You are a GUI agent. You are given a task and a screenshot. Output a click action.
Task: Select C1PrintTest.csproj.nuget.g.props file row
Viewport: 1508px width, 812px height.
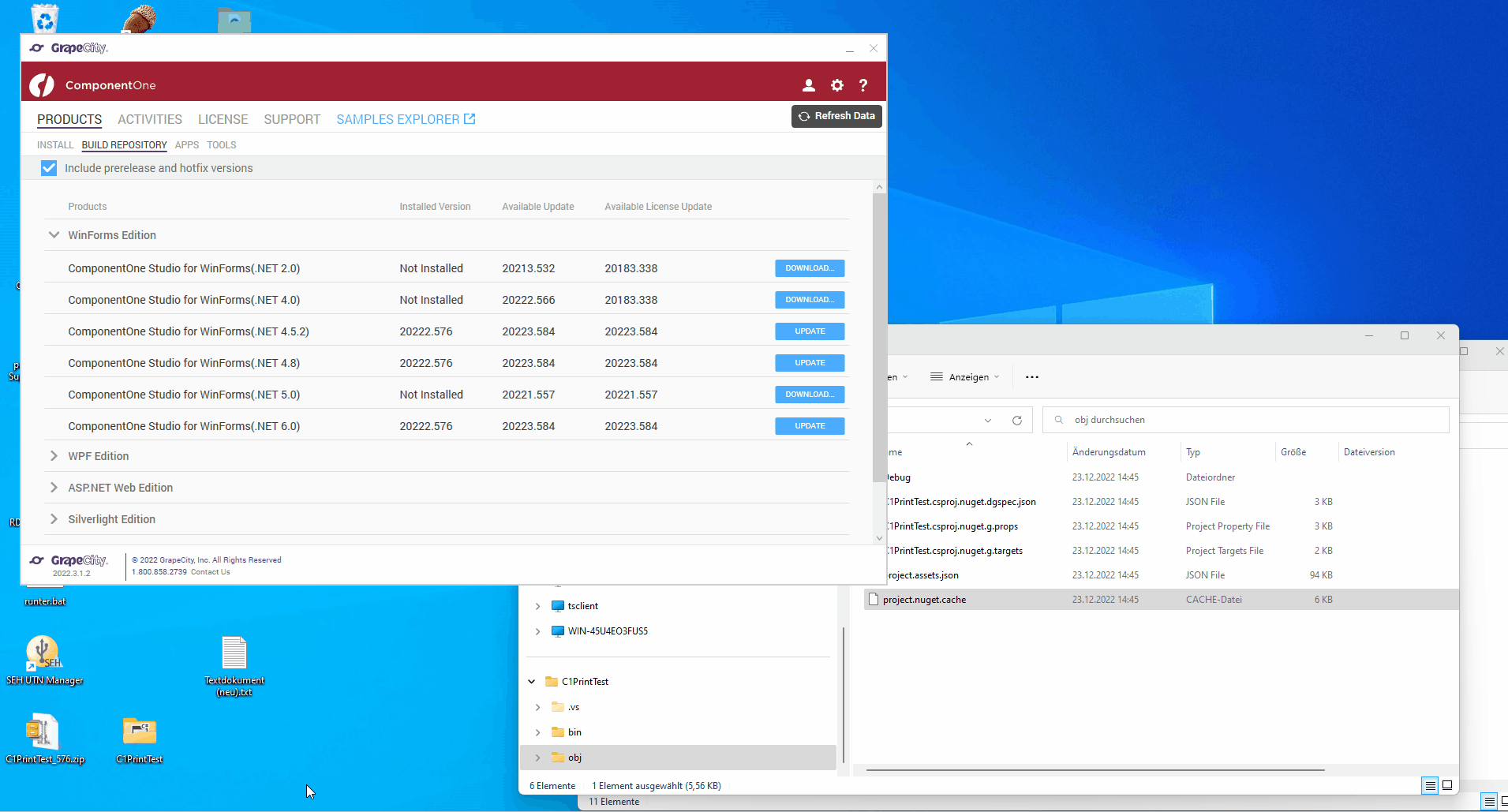coord(1162,526)
